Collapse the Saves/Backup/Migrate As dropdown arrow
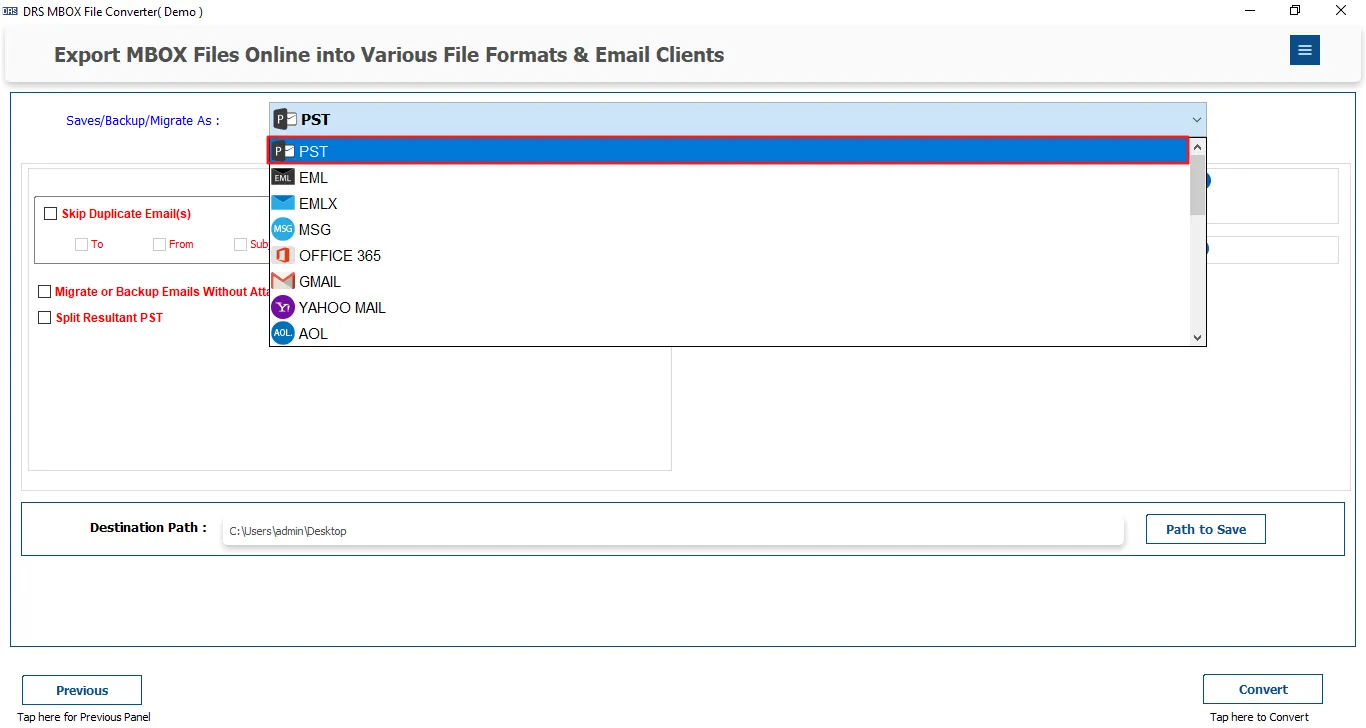 coord(1197,120)
